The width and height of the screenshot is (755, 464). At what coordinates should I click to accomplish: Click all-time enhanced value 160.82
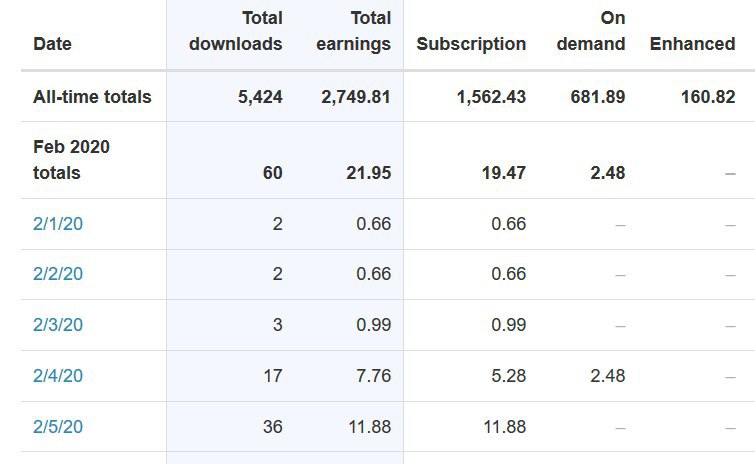click(x=708, y=97)
